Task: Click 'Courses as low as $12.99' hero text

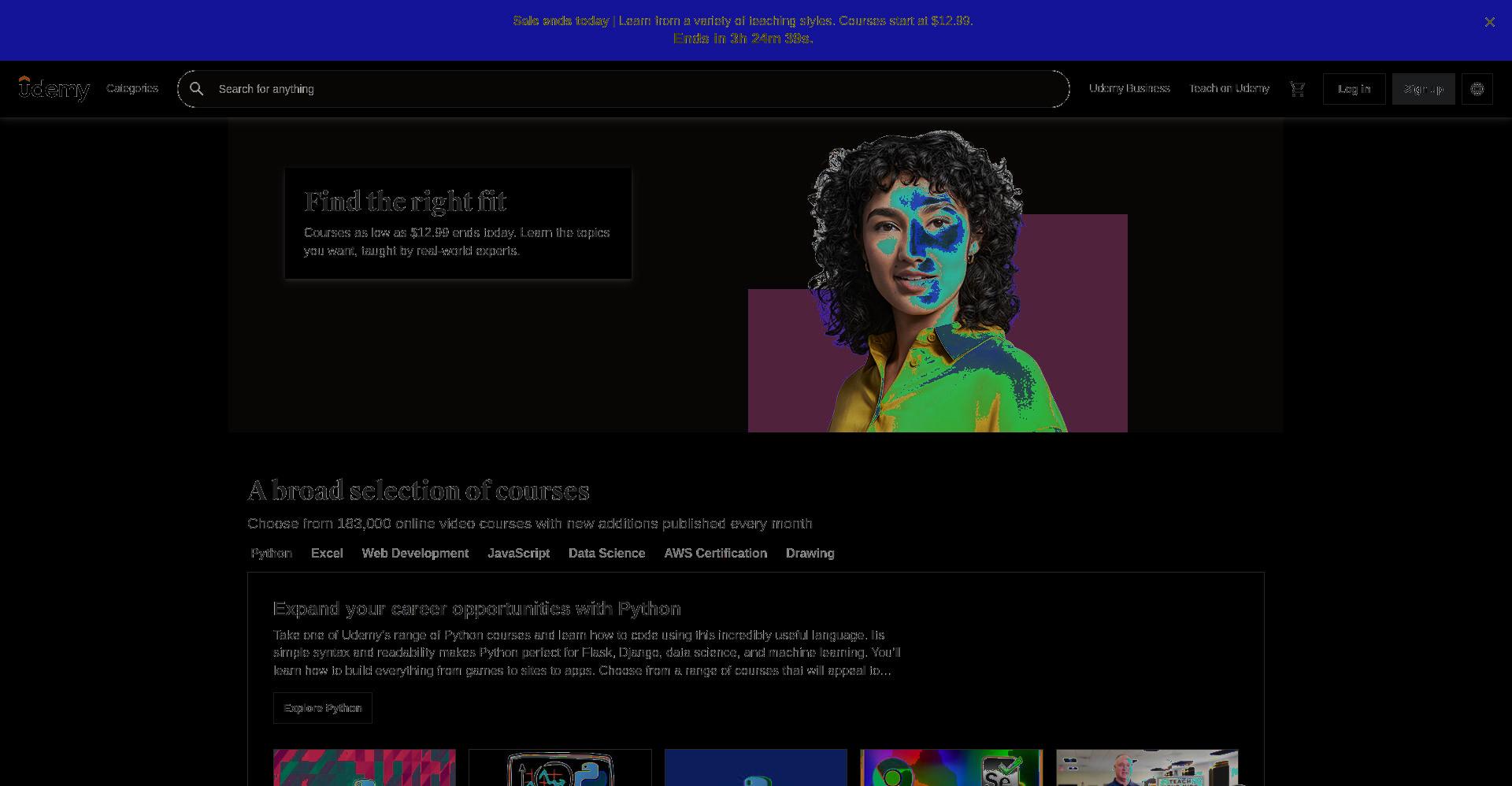Action: [457, 242]
